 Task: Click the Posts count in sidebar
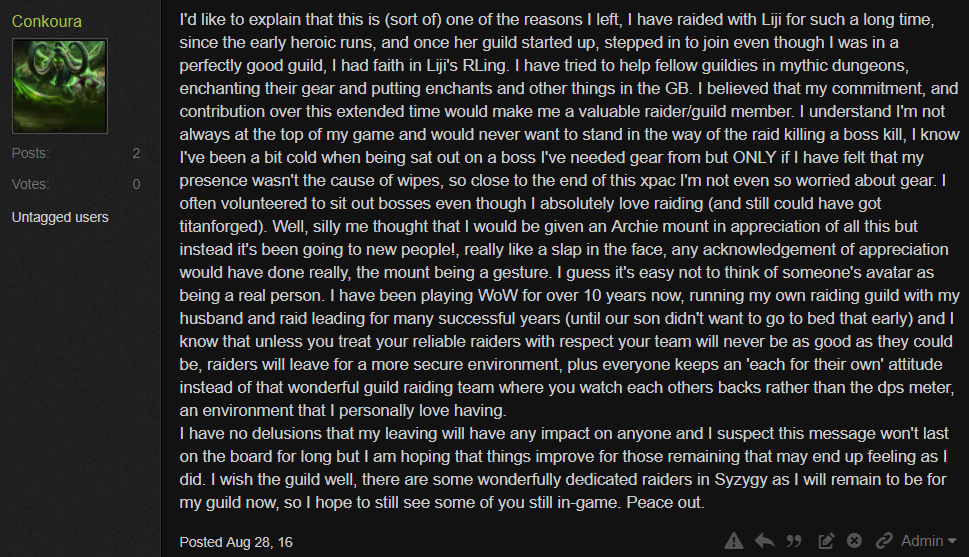[x=136, y=153]
